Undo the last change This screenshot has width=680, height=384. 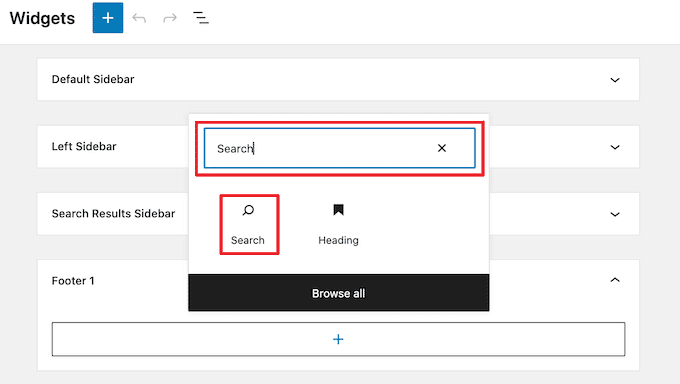139,18
